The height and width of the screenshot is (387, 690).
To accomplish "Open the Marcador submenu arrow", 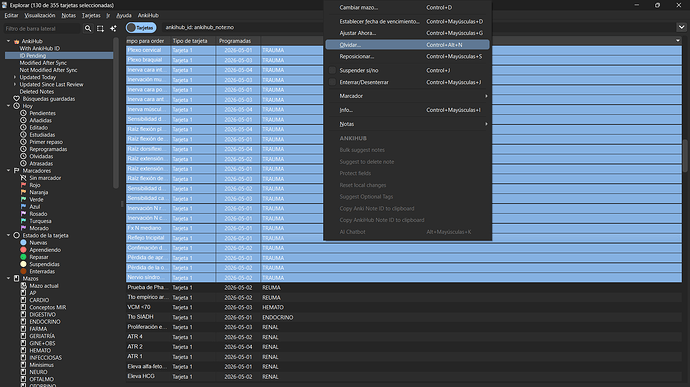I will [486, 96].
